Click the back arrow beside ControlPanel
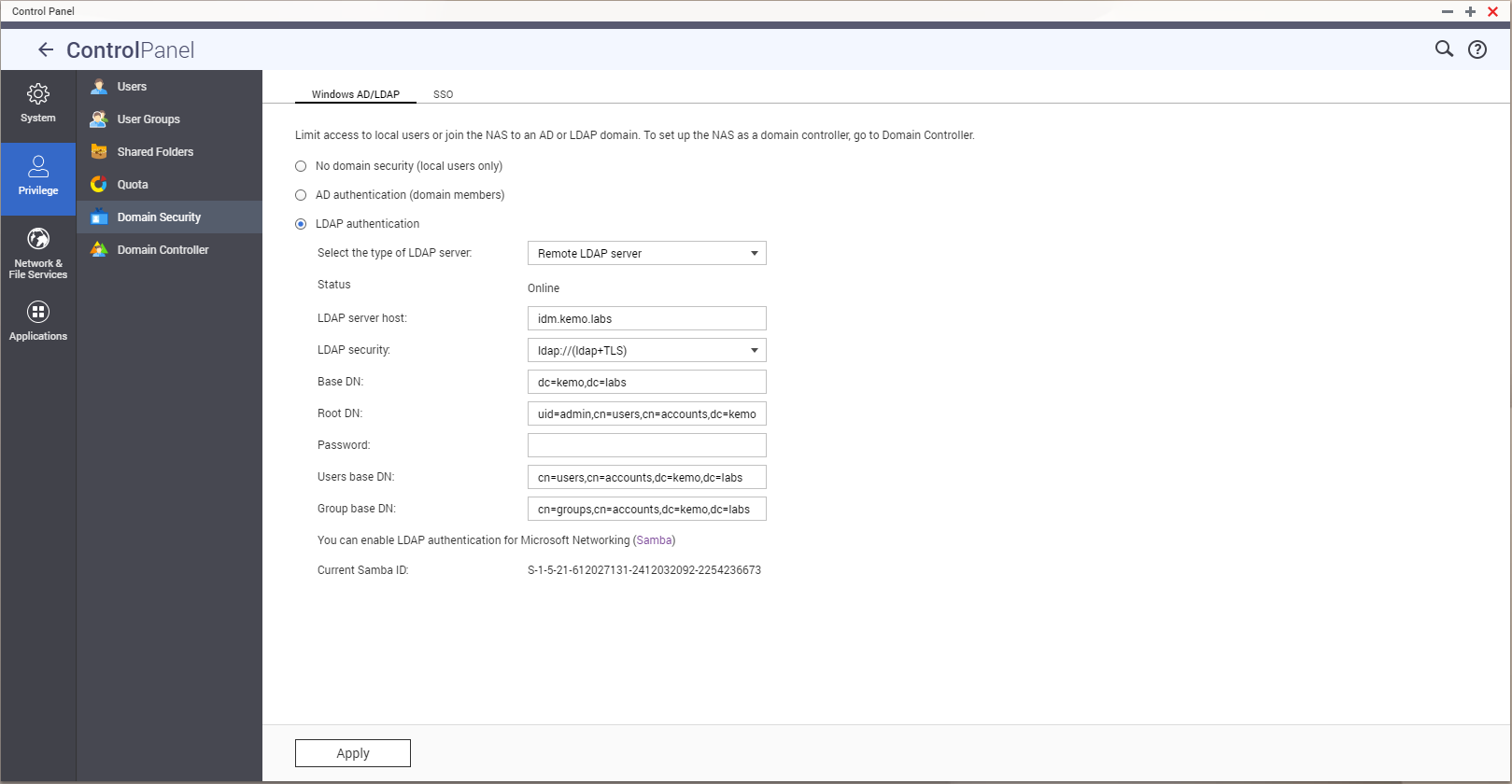This screenshot has width=1512, height=784. click(46, 50)
